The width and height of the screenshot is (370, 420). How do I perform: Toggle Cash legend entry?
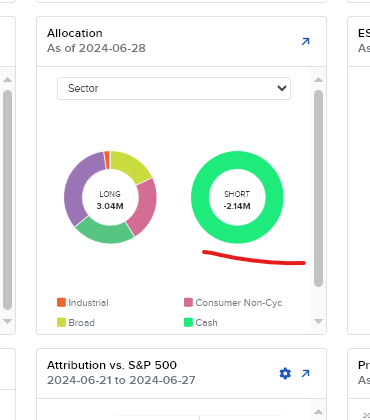click(201, 322)
